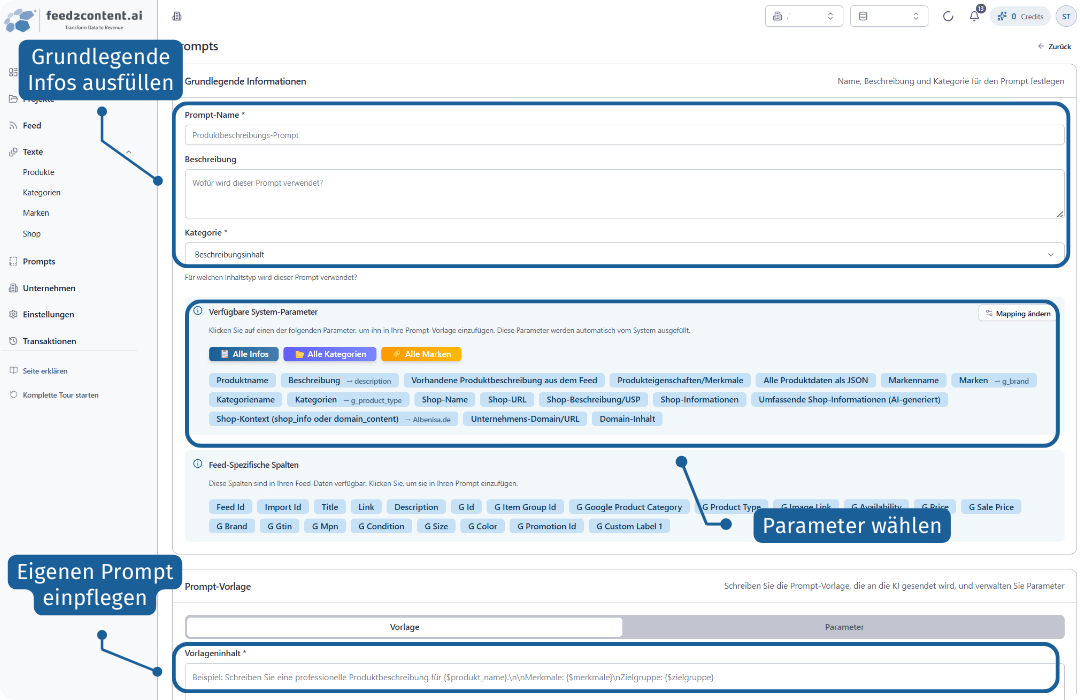Insert the orange Alle Marken parameter

421,354
